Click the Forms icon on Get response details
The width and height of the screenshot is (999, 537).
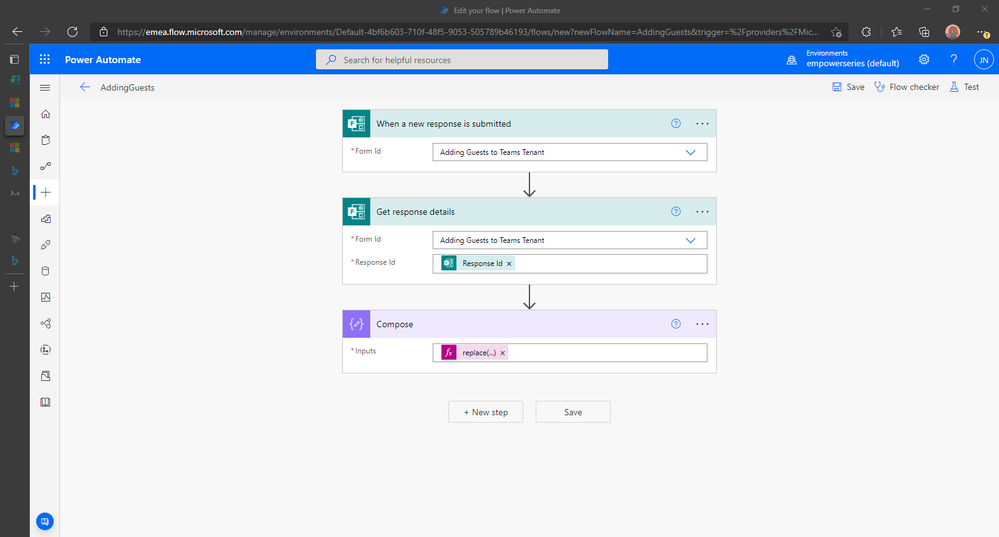356,211
